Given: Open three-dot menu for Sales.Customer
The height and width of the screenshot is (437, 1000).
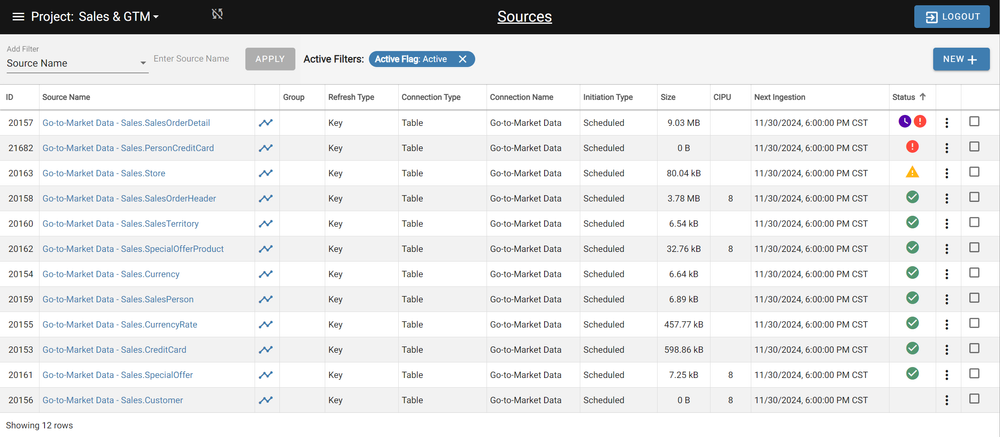Looking at the screenshot, I should pyautogui.click(x=947, y=401).
